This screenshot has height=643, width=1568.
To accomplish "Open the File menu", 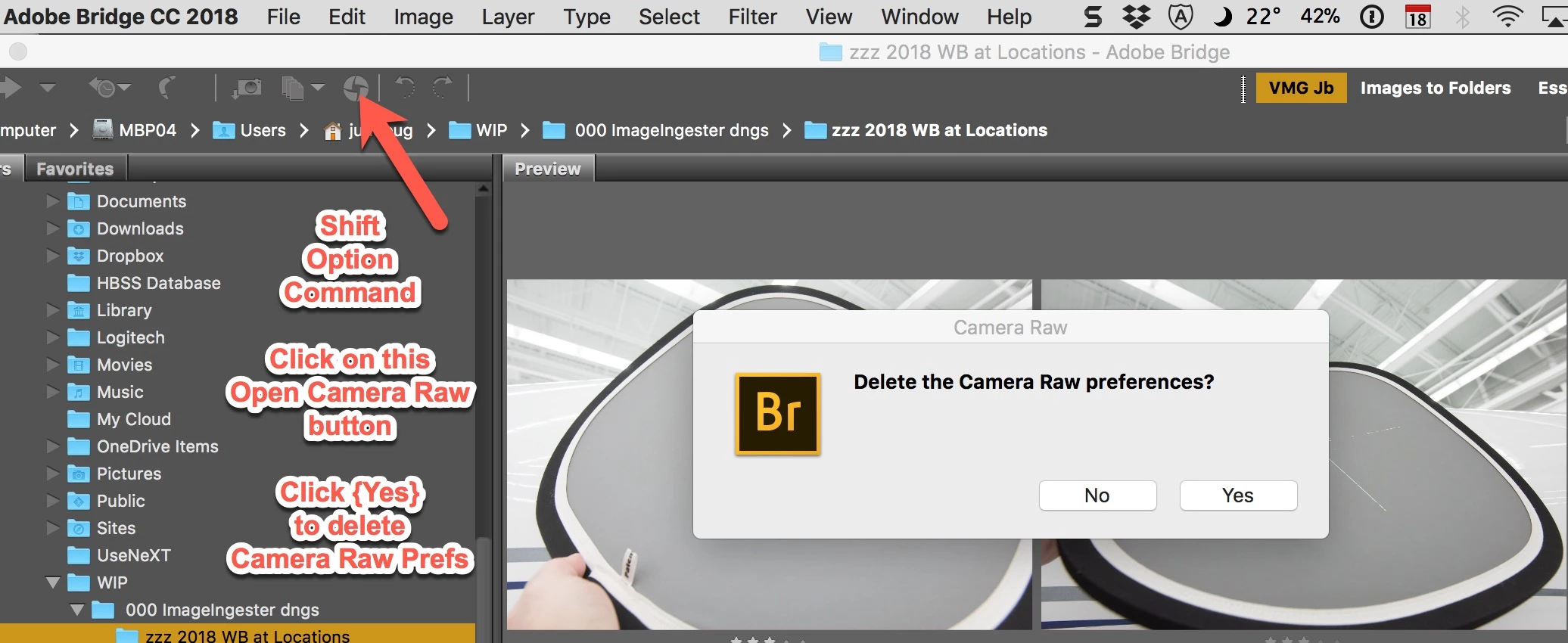I will click(x=283, y=17).
